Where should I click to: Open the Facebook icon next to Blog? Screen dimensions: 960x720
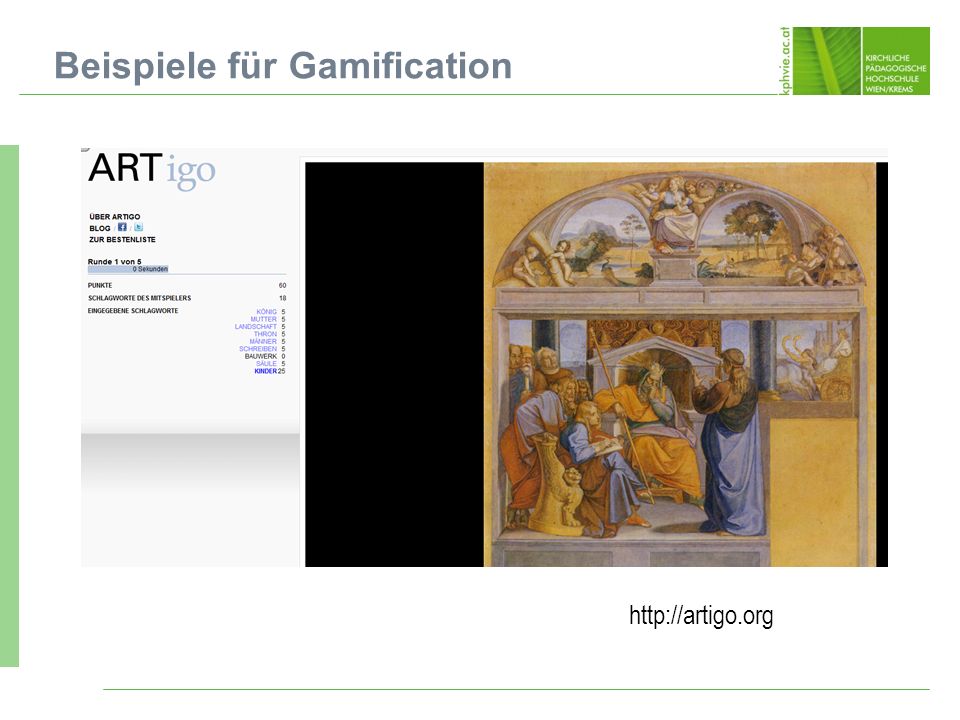122,227
